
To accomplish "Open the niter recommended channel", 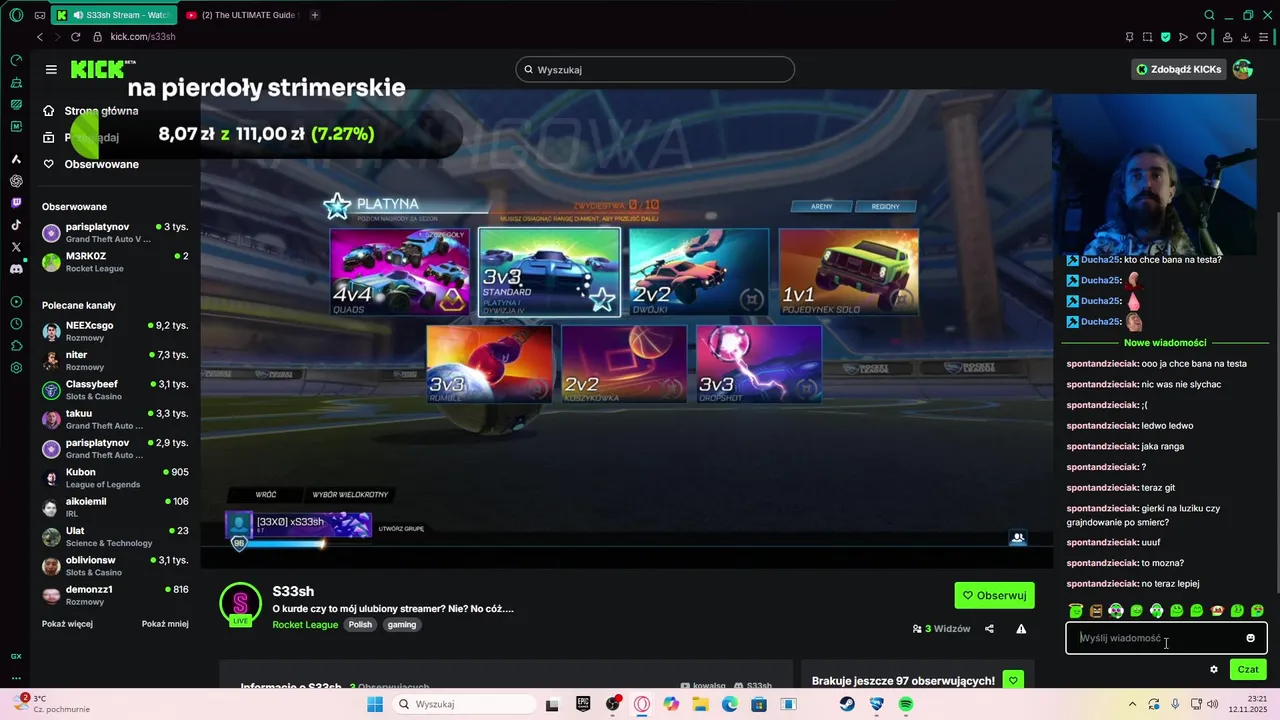I will pos(115,361).
